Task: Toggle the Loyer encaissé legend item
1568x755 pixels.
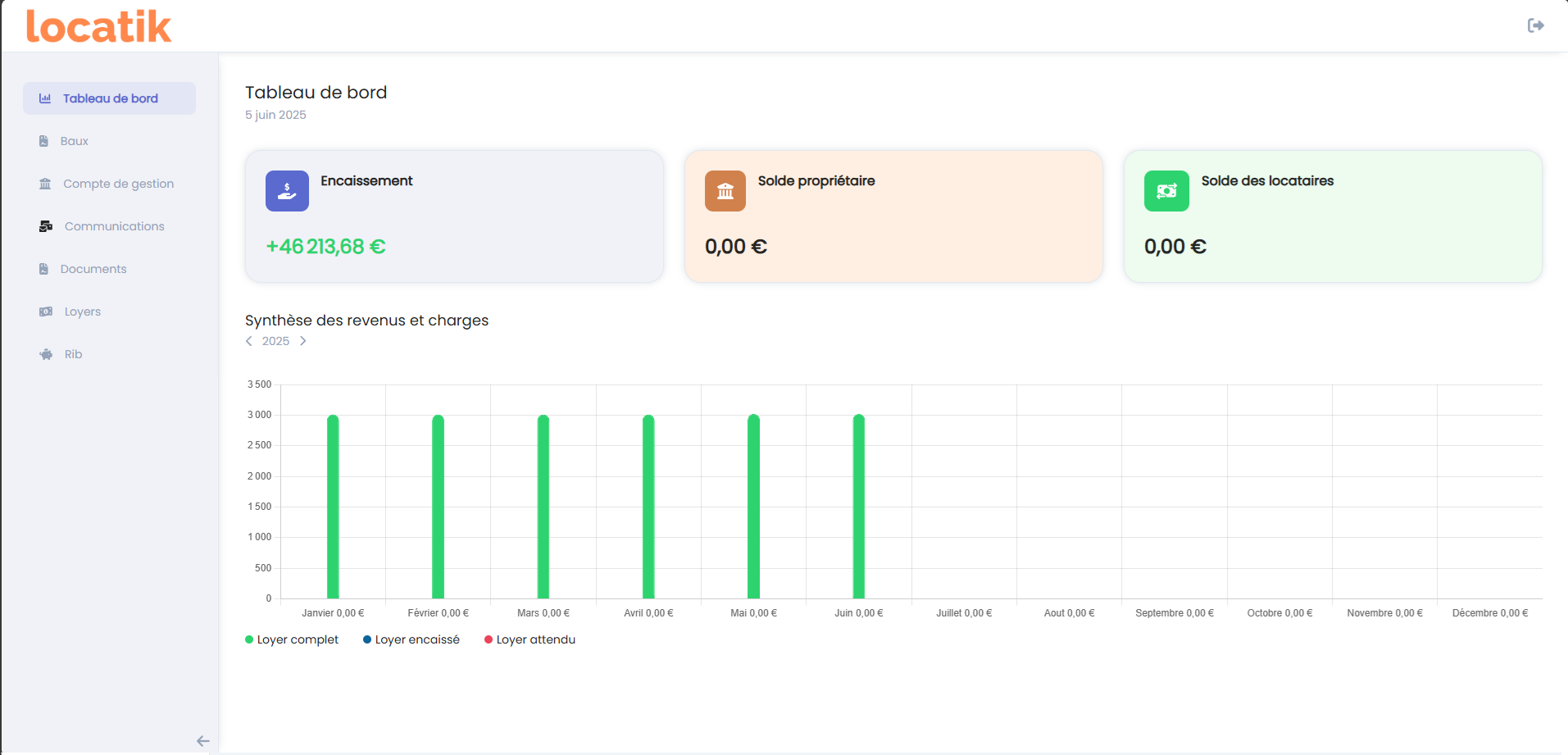Action: coord(411,639)
